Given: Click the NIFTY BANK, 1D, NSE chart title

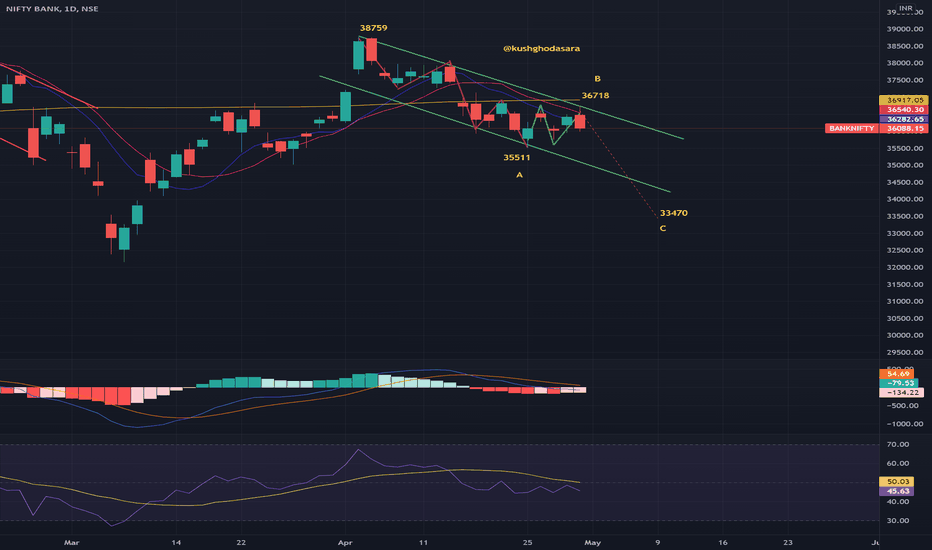Looking at the screenshot, I should pos(52,9).
